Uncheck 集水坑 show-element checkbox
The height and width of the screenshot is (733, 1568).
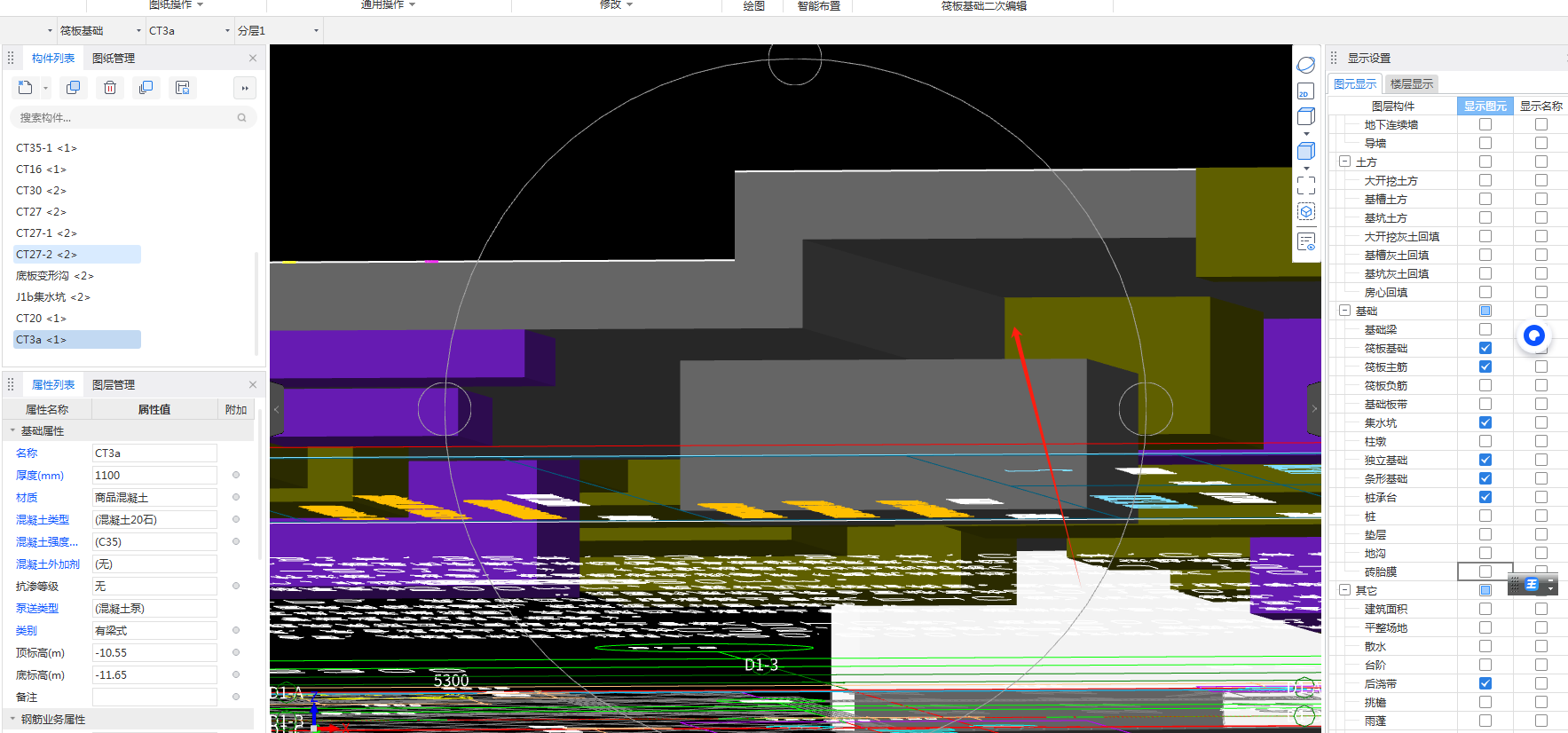1485,422
